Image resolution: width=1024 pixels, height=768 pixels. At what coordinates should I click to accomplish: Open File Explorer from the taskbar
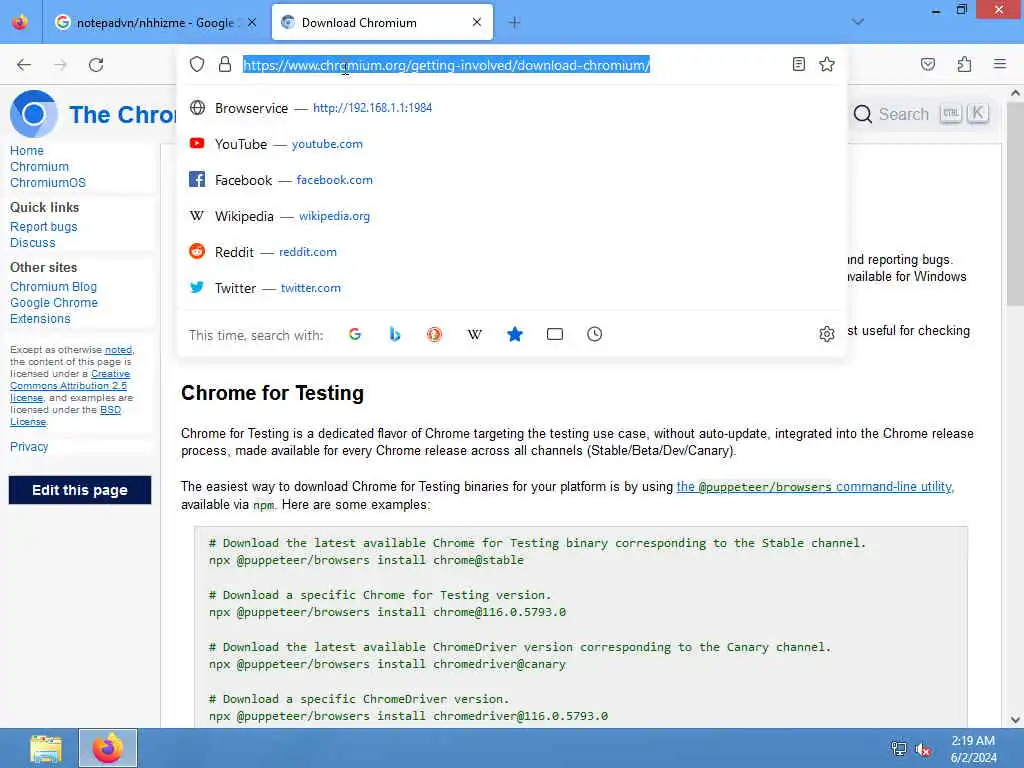[x=46, y=748]
